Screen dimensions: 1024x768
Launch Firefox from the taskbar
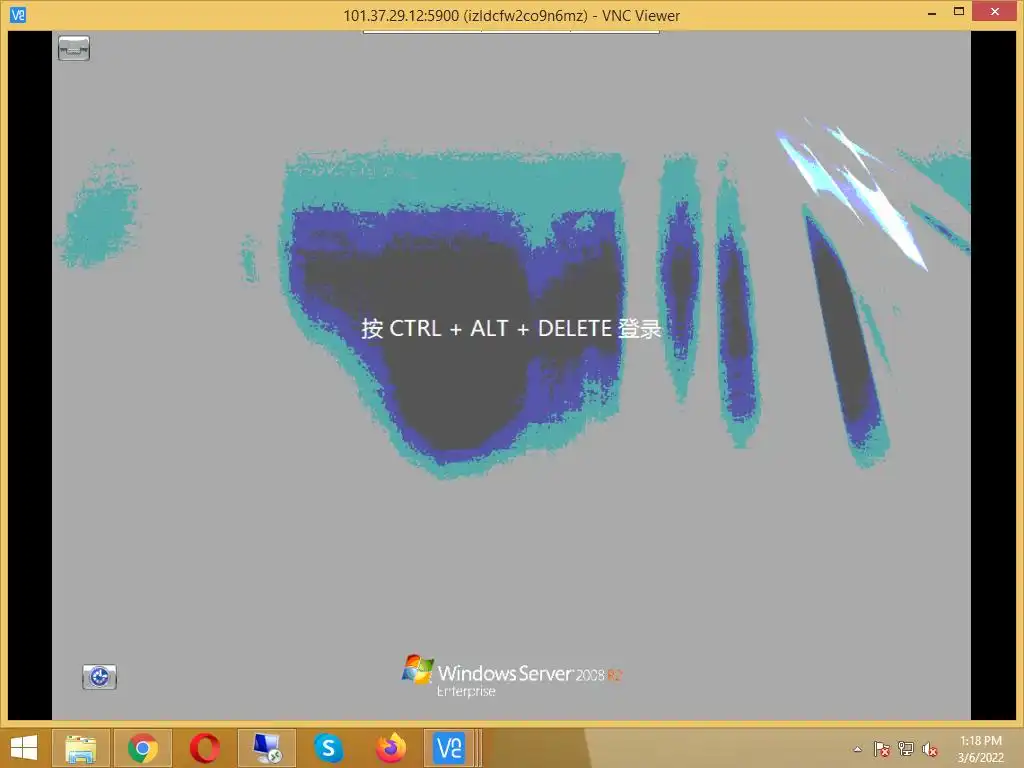click(391, 748)
